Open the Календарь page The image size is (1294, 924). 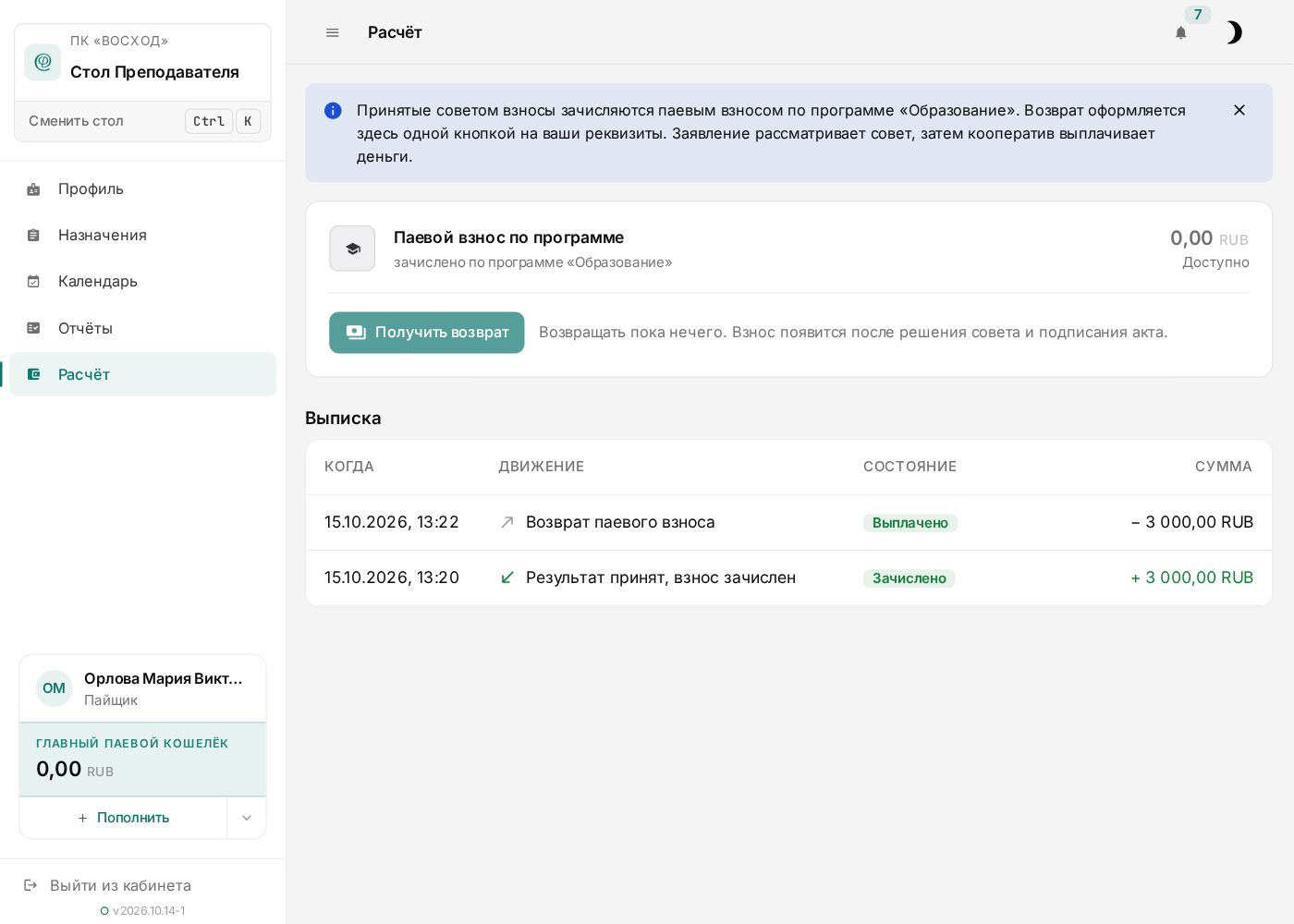click(142, 282)
